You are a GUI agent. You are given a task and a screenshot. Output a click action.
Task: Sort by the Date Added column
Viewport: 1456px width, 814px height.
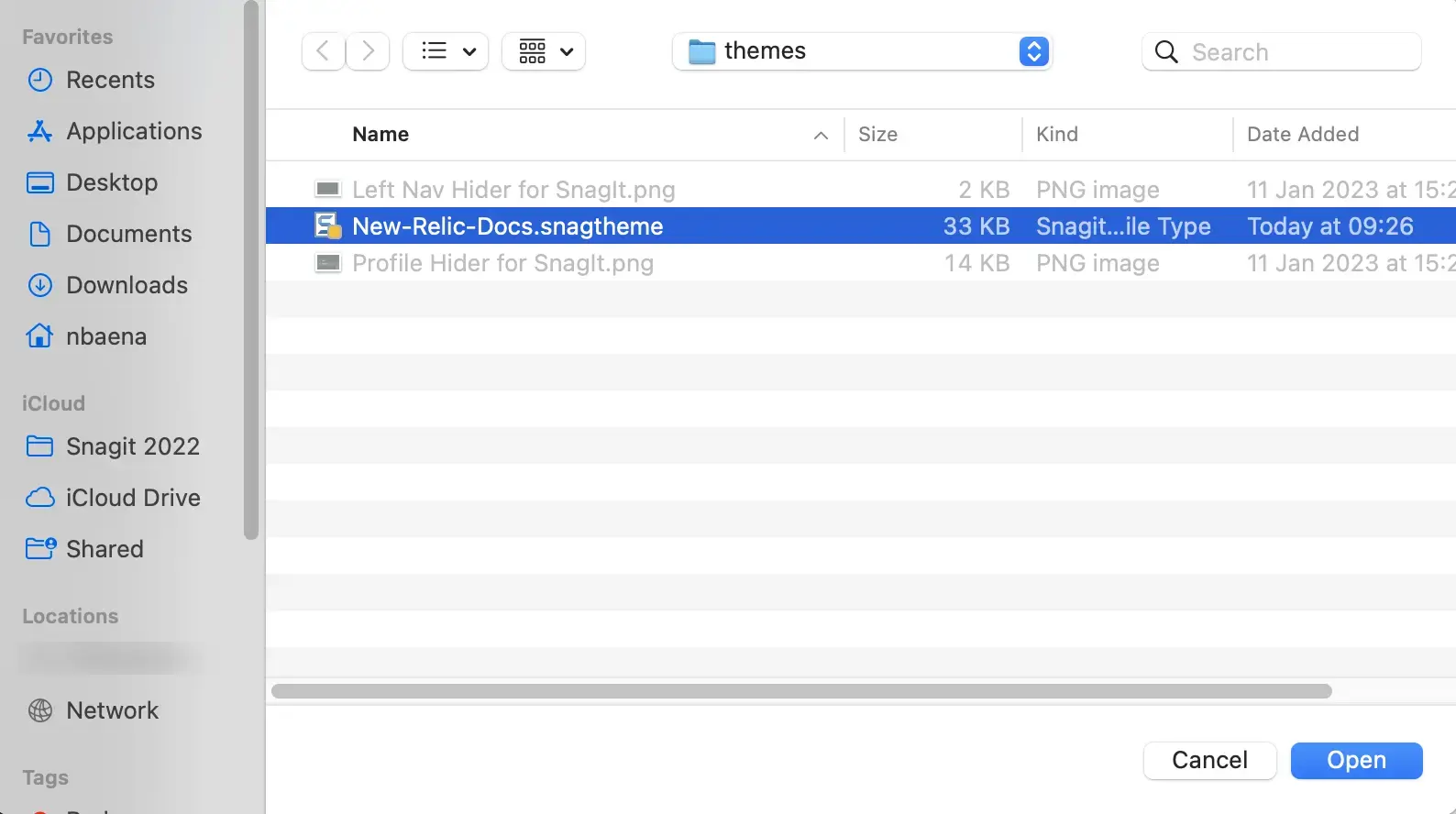click(x=1302, y=135)
